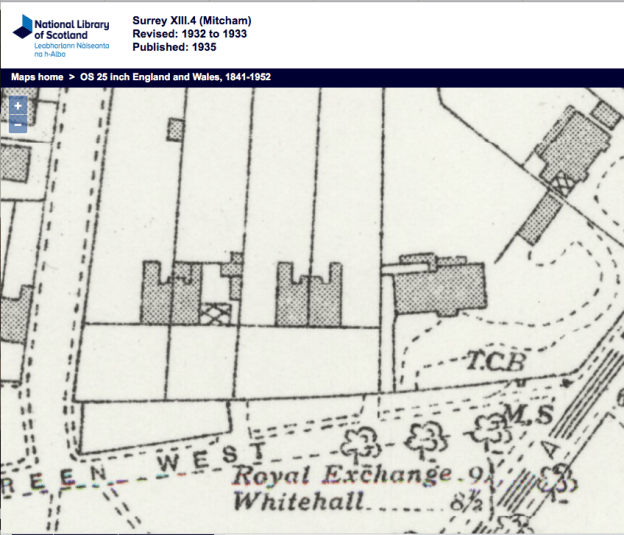624x535 pixels.
Task: Click the zoom in plus button
Action: tap(18, 106)
